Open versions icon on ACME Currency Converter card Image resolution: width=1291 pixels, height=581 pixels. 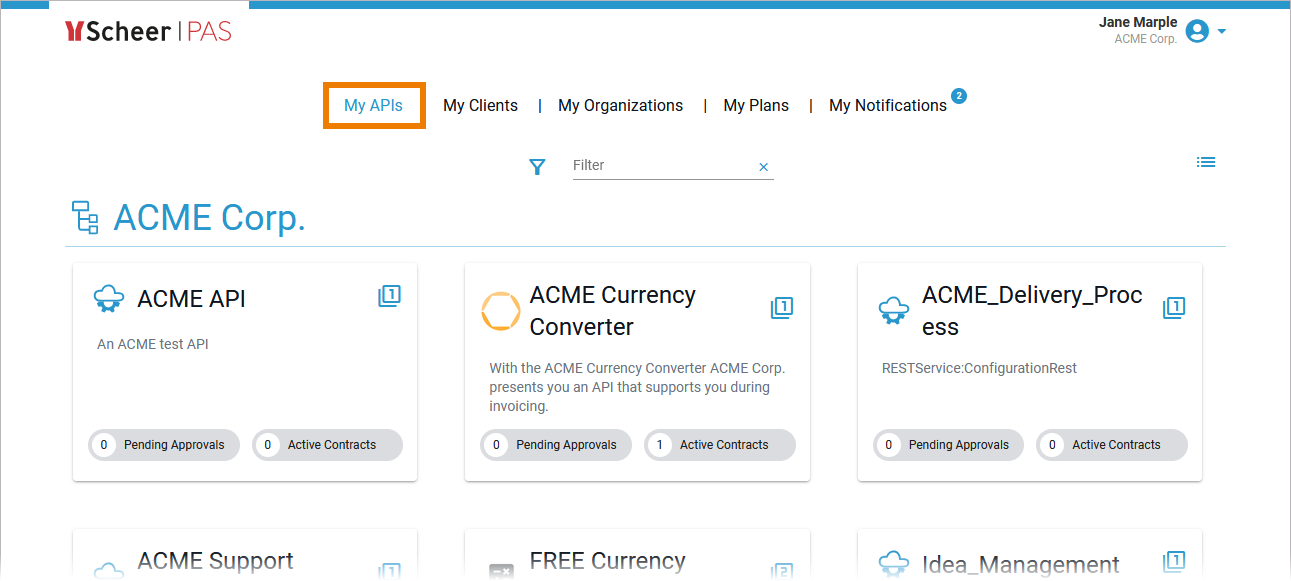(781, 308)
